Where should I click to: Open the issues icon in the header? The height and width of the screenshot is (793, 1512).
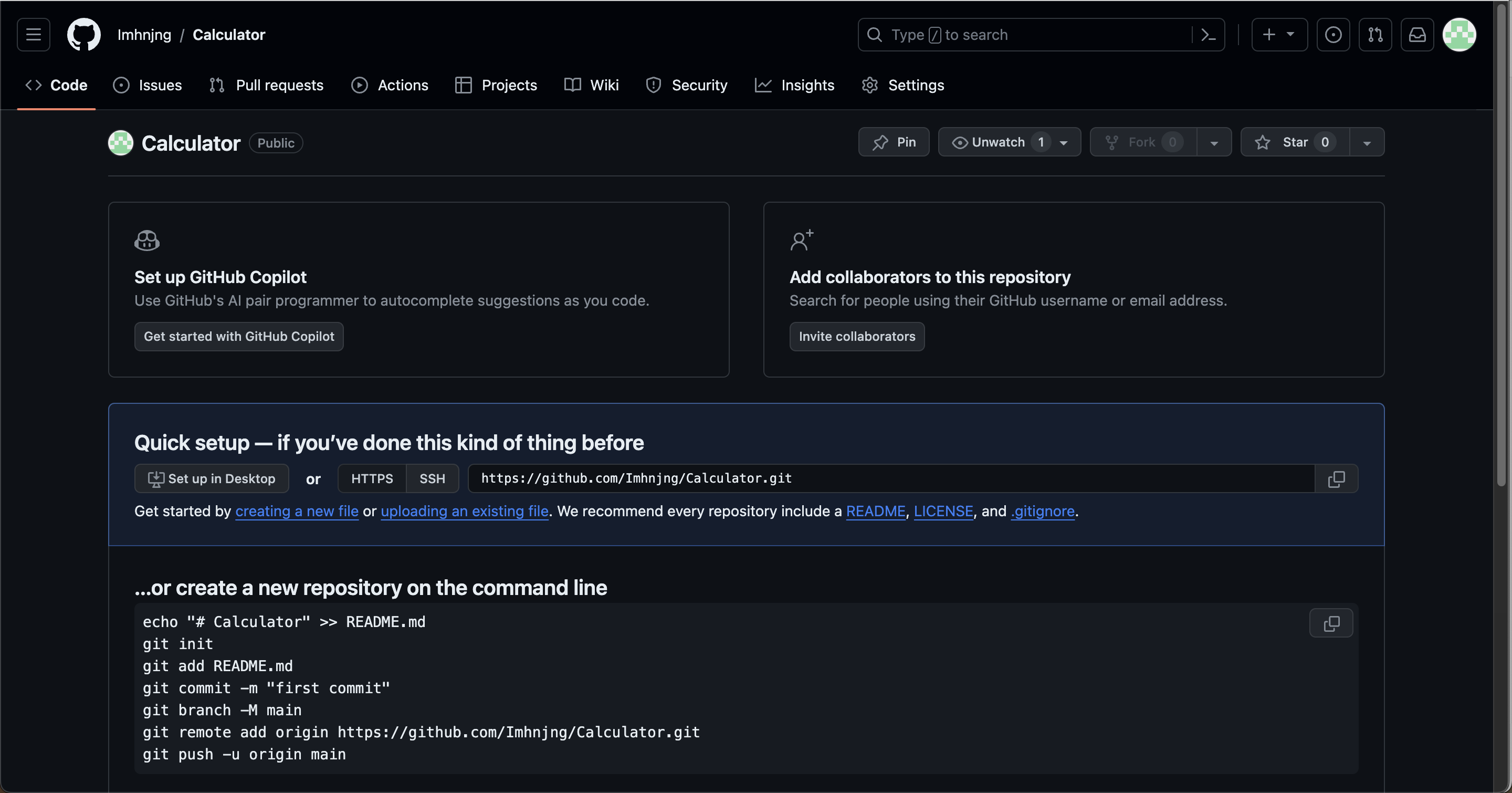pos(1333,35)
